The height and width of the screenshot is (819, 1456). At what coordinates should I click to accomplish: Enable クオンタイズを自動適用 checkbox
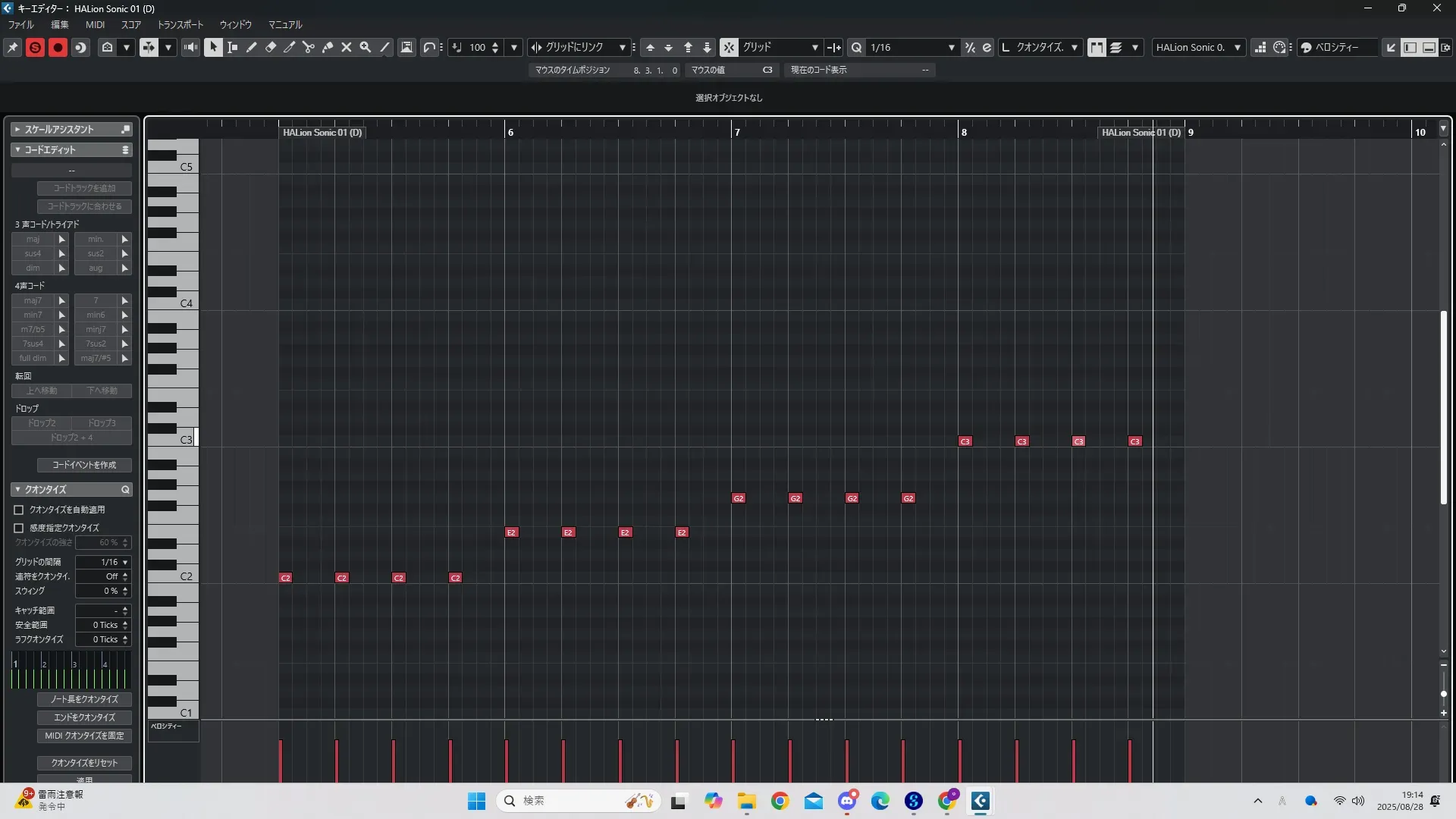(x=19, y=510)
